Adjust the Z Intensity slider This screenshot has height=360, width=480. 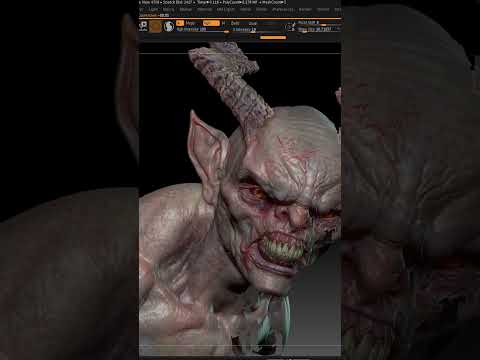point(259,30)
